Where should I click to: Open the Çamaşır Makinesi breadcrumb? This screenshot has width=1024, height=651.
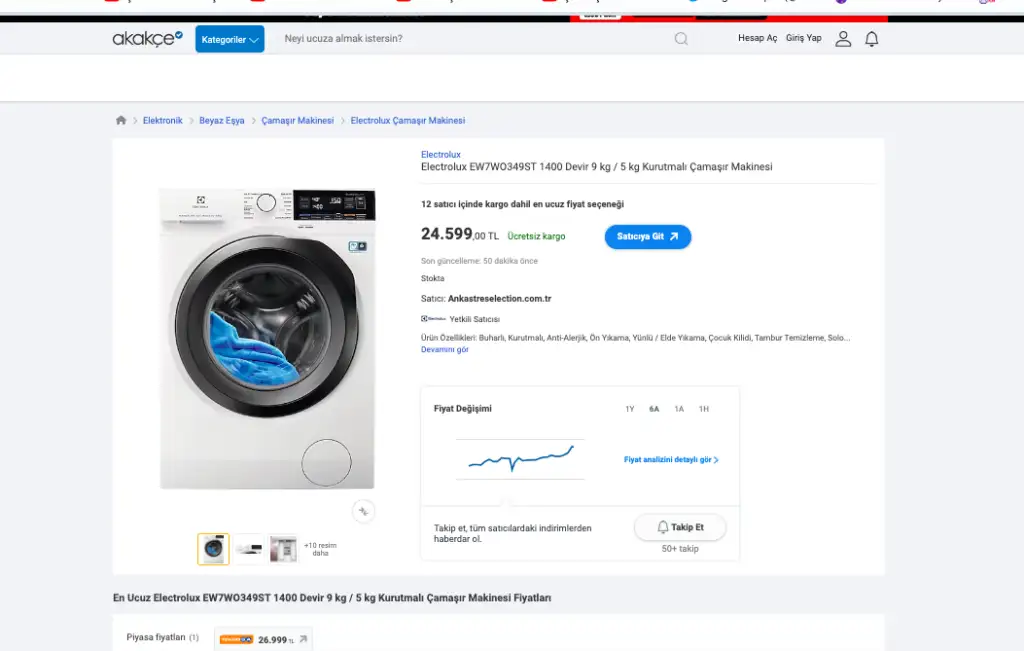click(297, 120)
